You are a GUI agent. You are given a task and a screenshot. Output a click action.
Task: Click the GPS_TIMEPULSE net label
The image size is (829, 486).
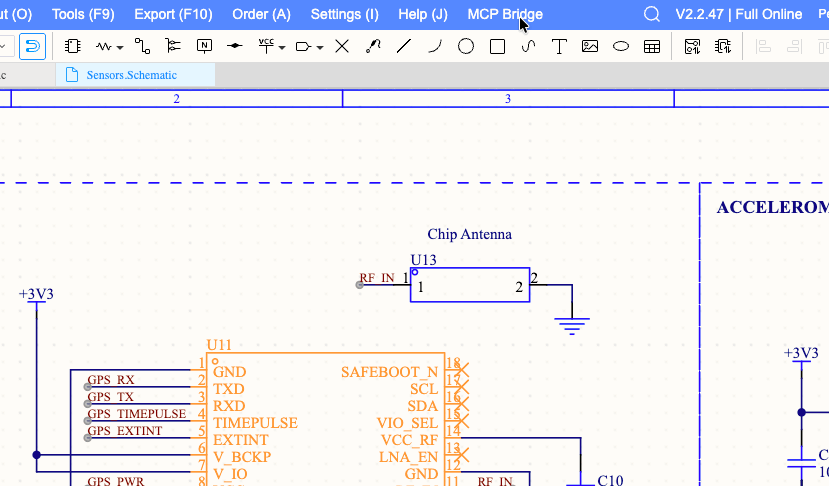[137, 414]
